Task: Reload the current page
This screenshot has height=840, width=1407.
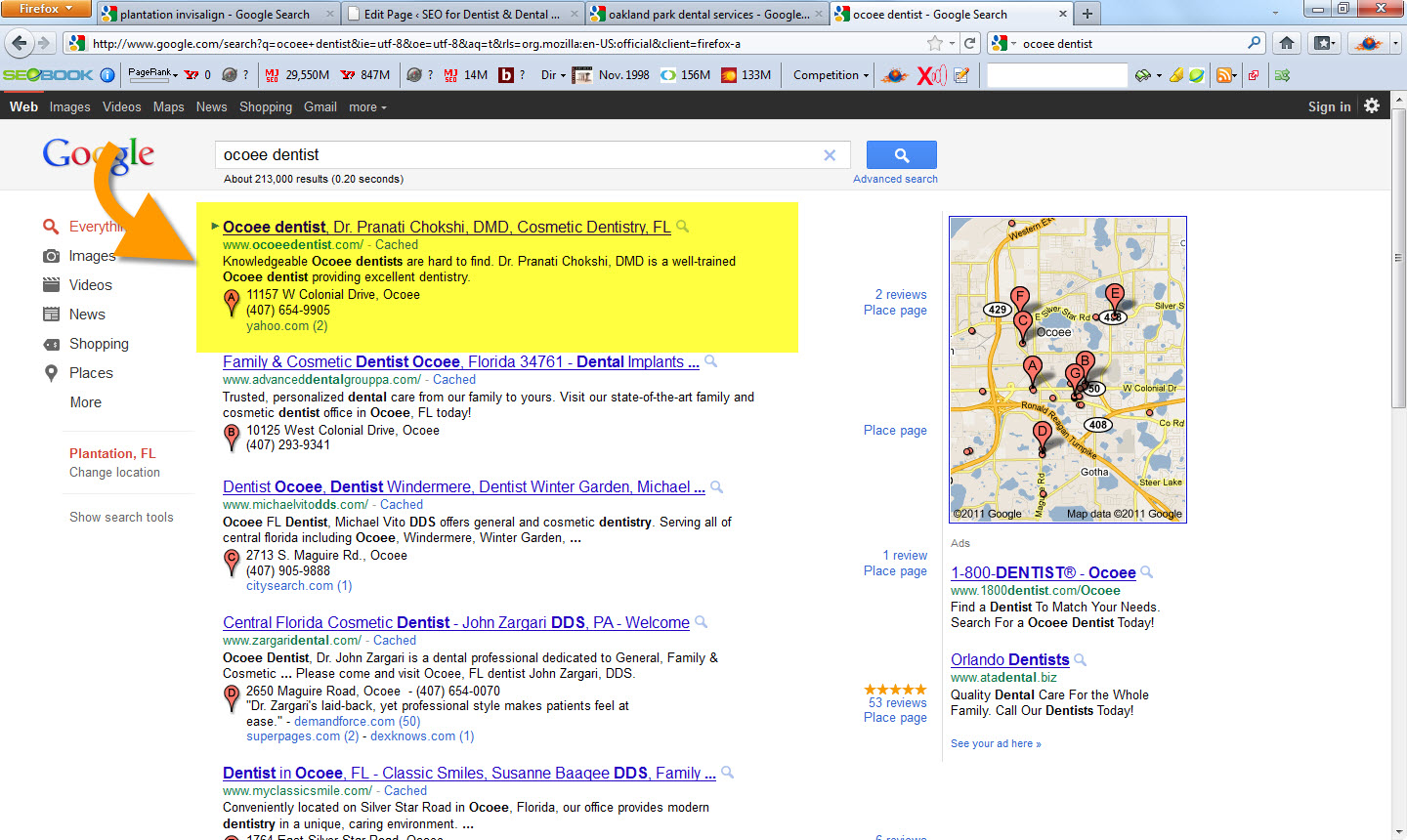Action: pos(970,43)
